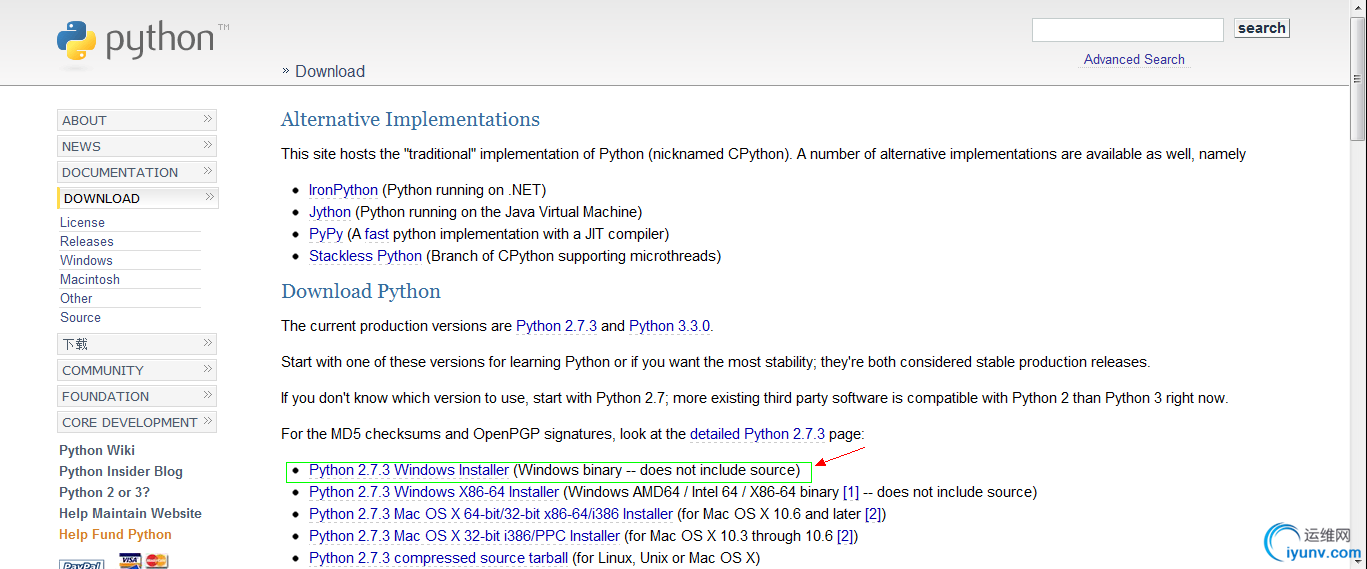Open the Source download sublink

click(x=80, y=317)
